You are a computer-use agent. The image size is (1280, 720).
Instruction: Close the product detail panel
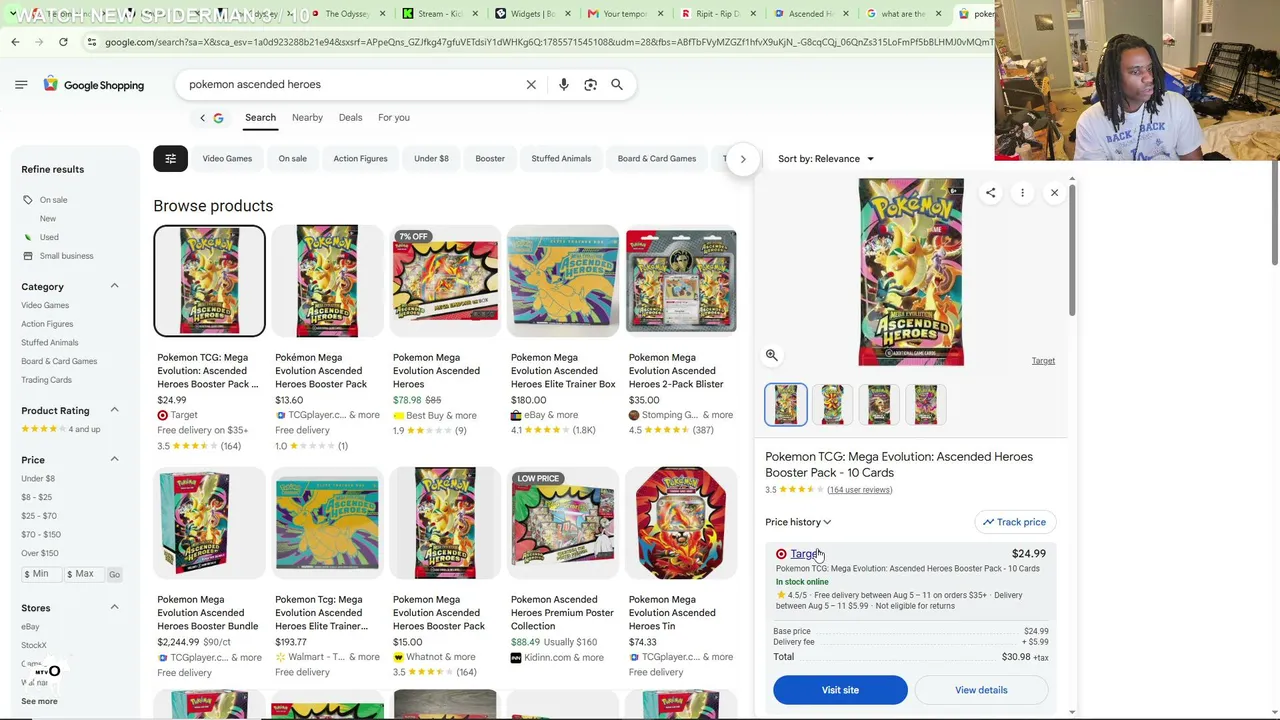point(1054,193)
